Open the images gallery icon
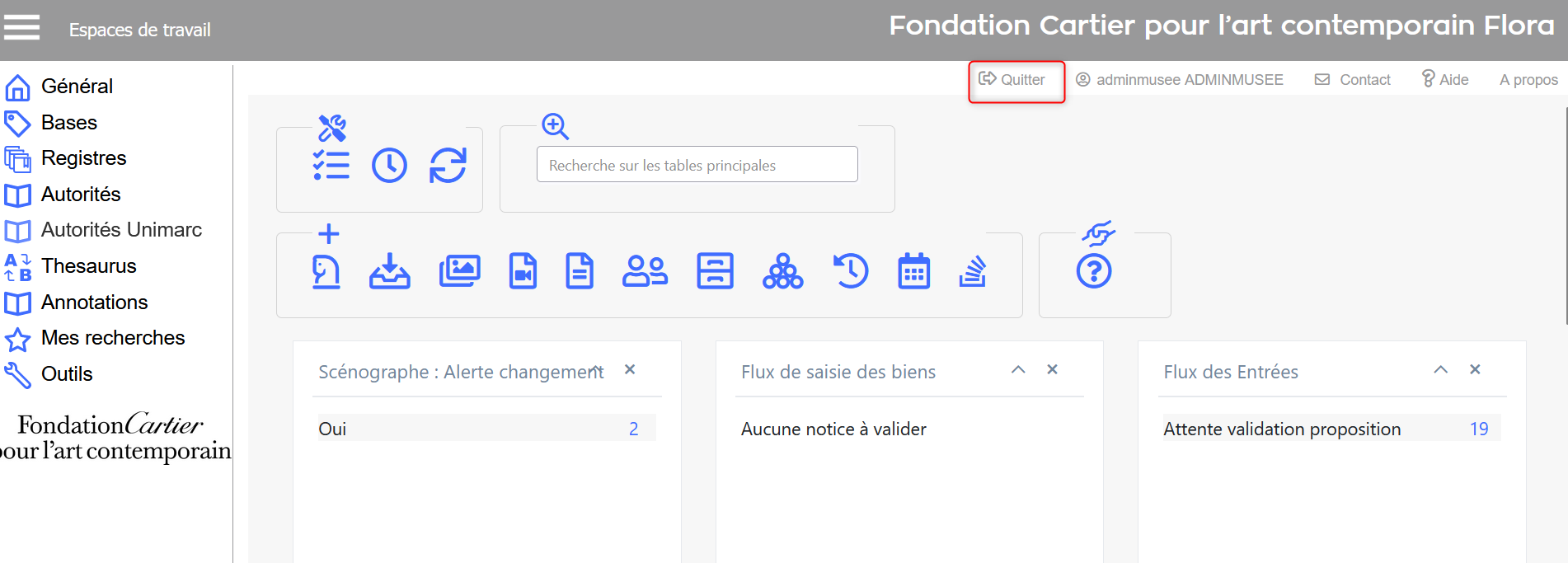 point(460,271)
